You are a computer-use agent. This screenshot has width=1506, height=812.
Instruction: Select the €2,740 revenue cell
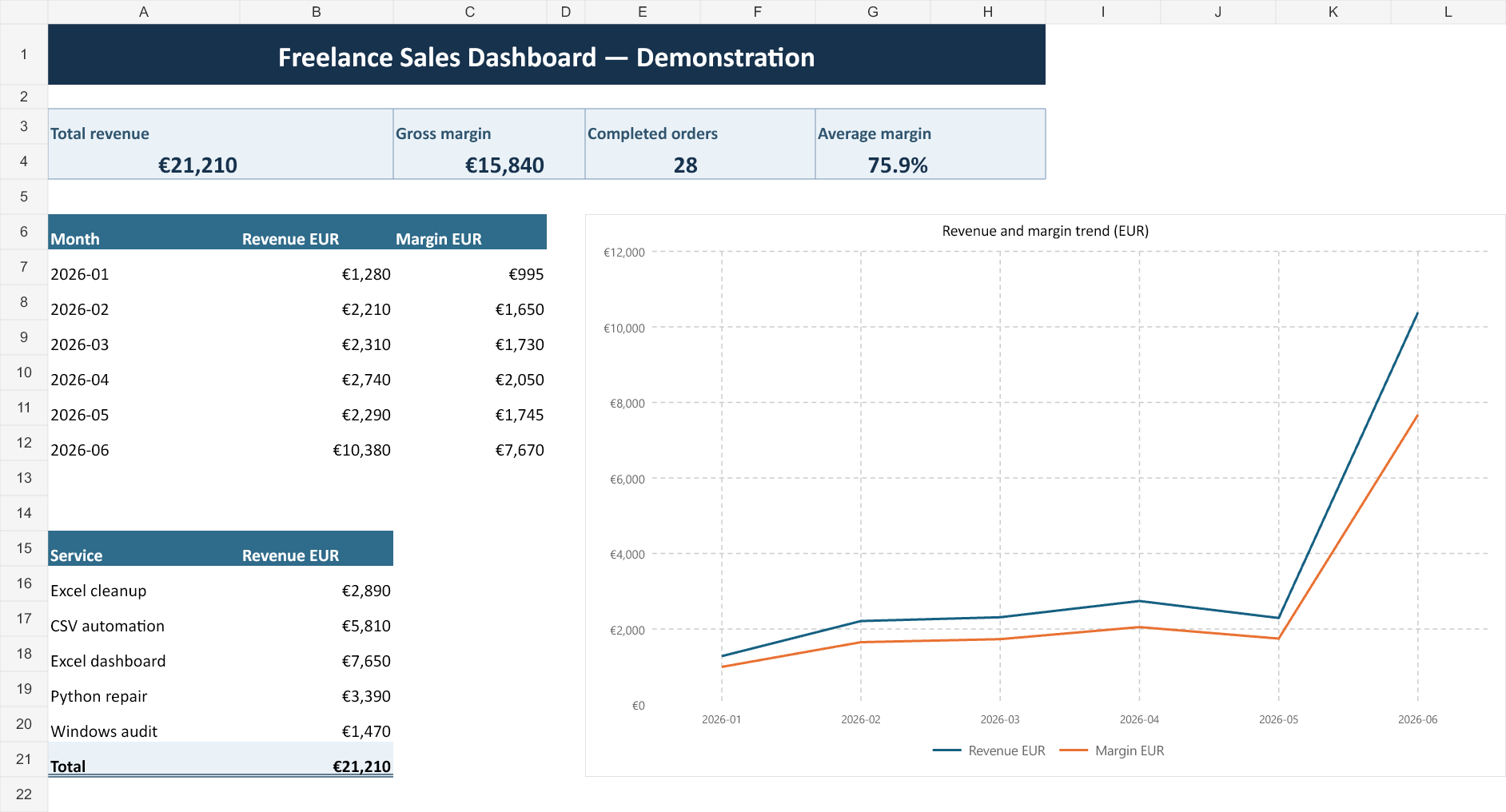click(x=317, y=372)
